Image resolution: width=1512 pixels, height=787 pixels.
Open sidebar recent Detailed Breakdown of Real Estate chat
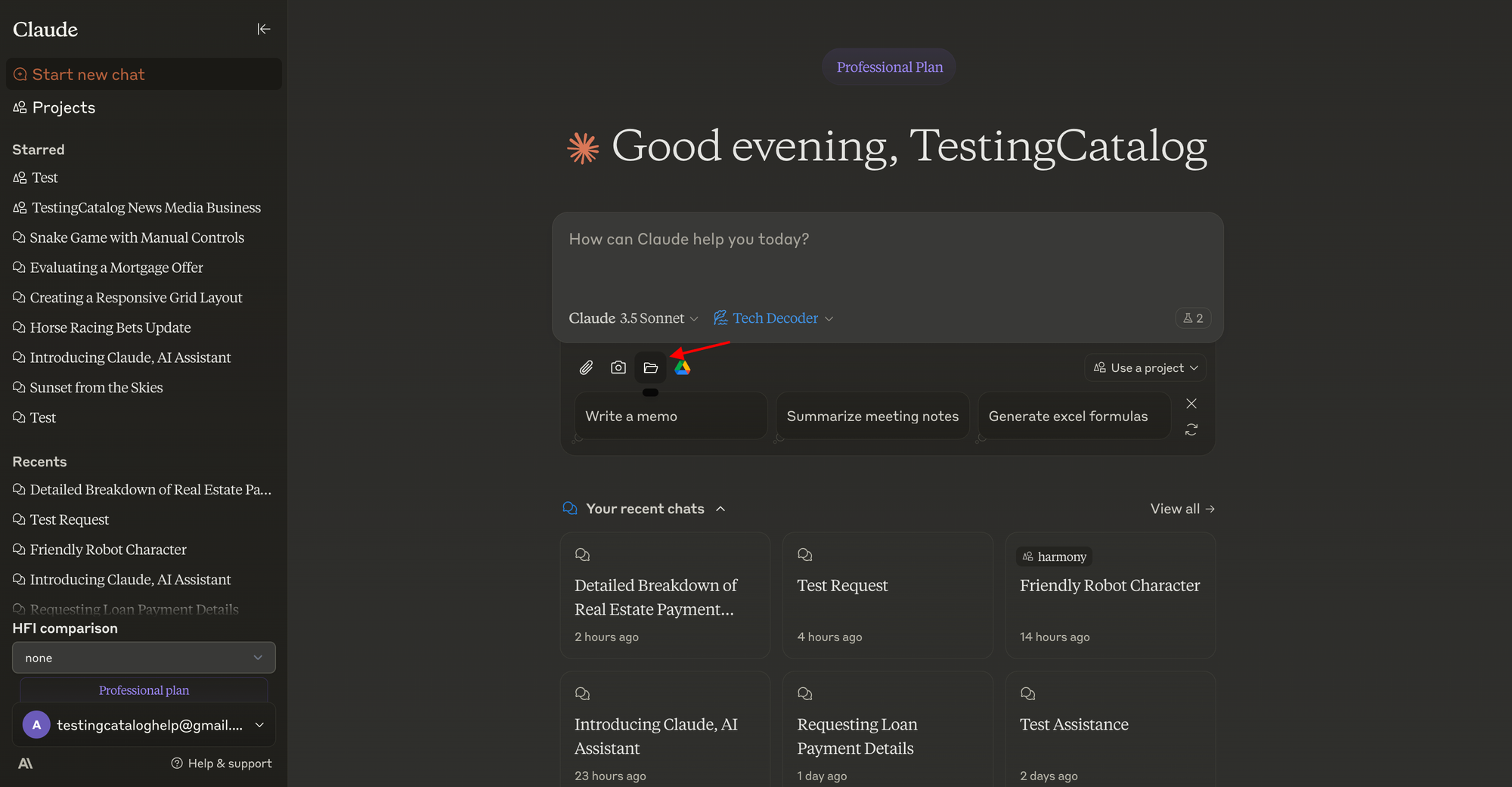142,490
